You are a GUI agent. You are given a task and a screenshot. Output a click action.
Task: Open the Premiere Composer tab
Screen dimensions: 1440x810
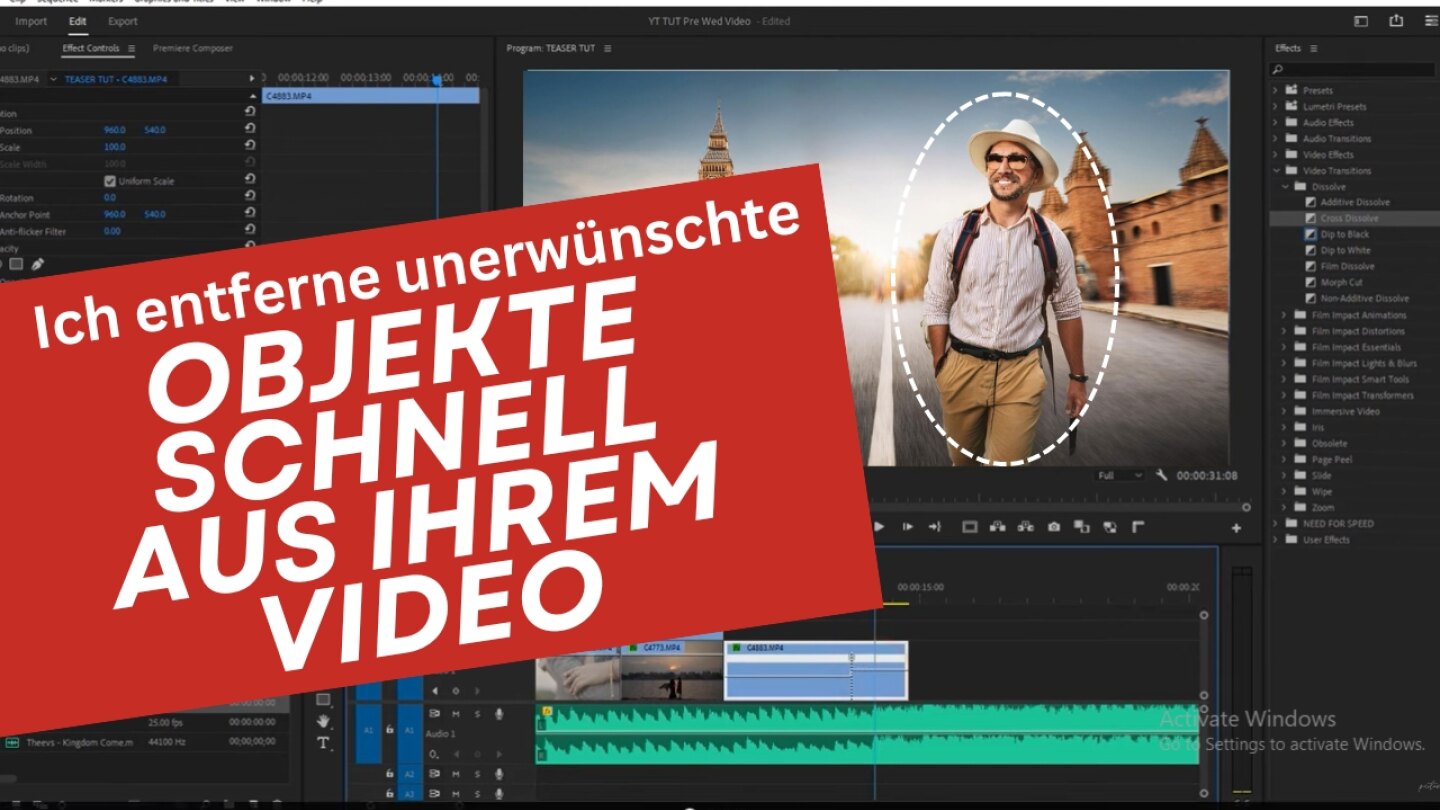pos(193,48)
